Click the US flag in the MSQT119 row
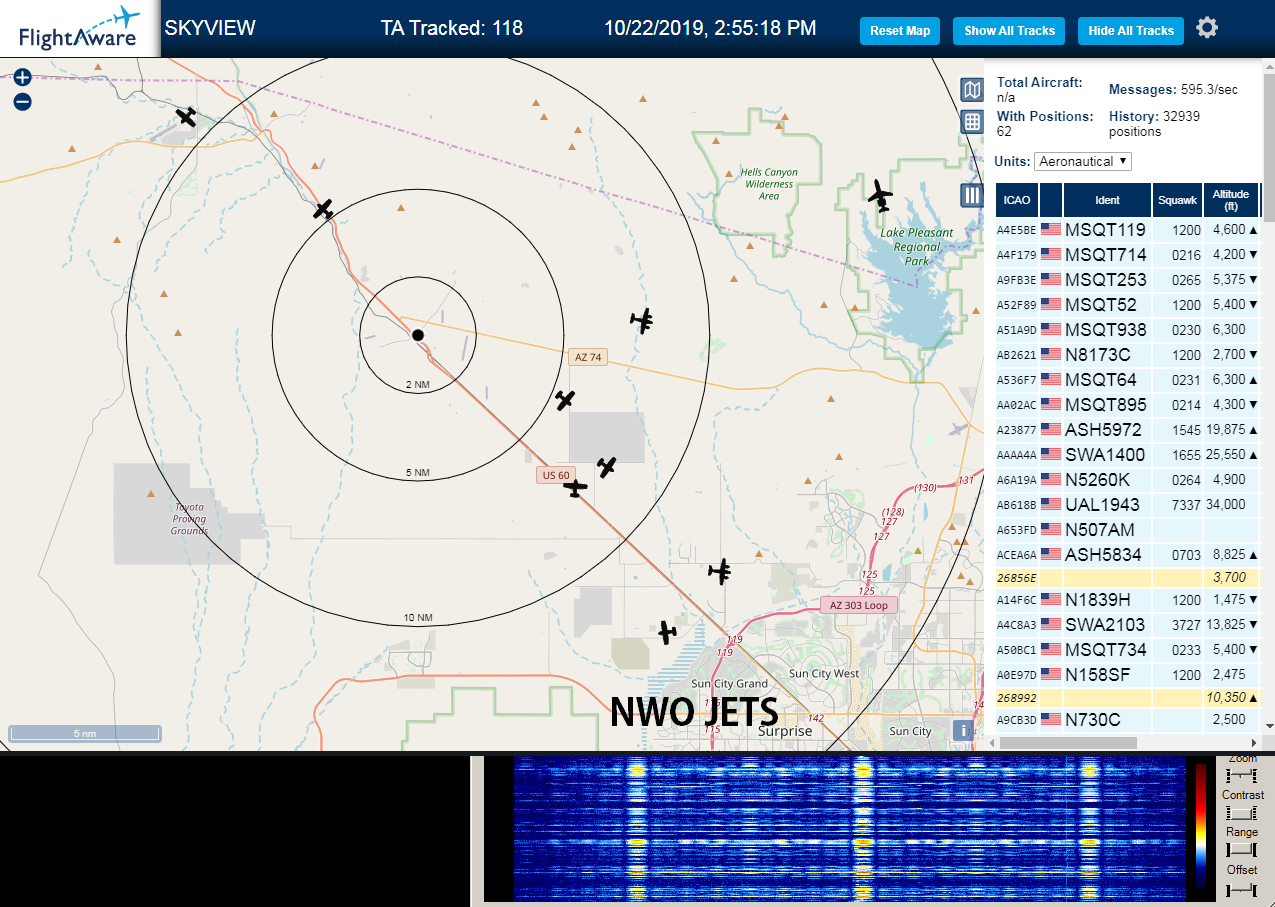 pos(1051,230)
